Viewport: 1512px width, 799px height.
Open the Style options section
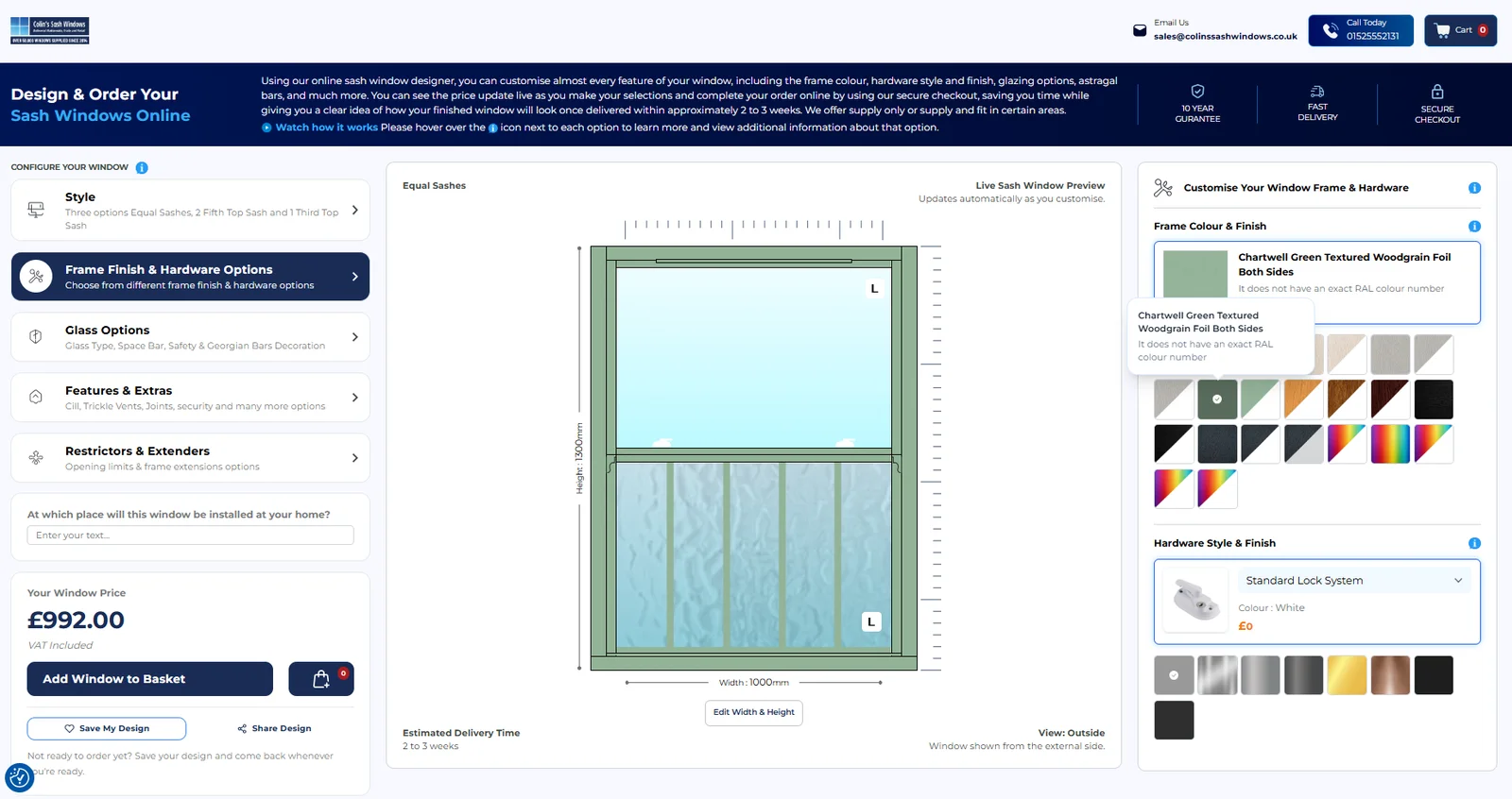tap(190, 210)
